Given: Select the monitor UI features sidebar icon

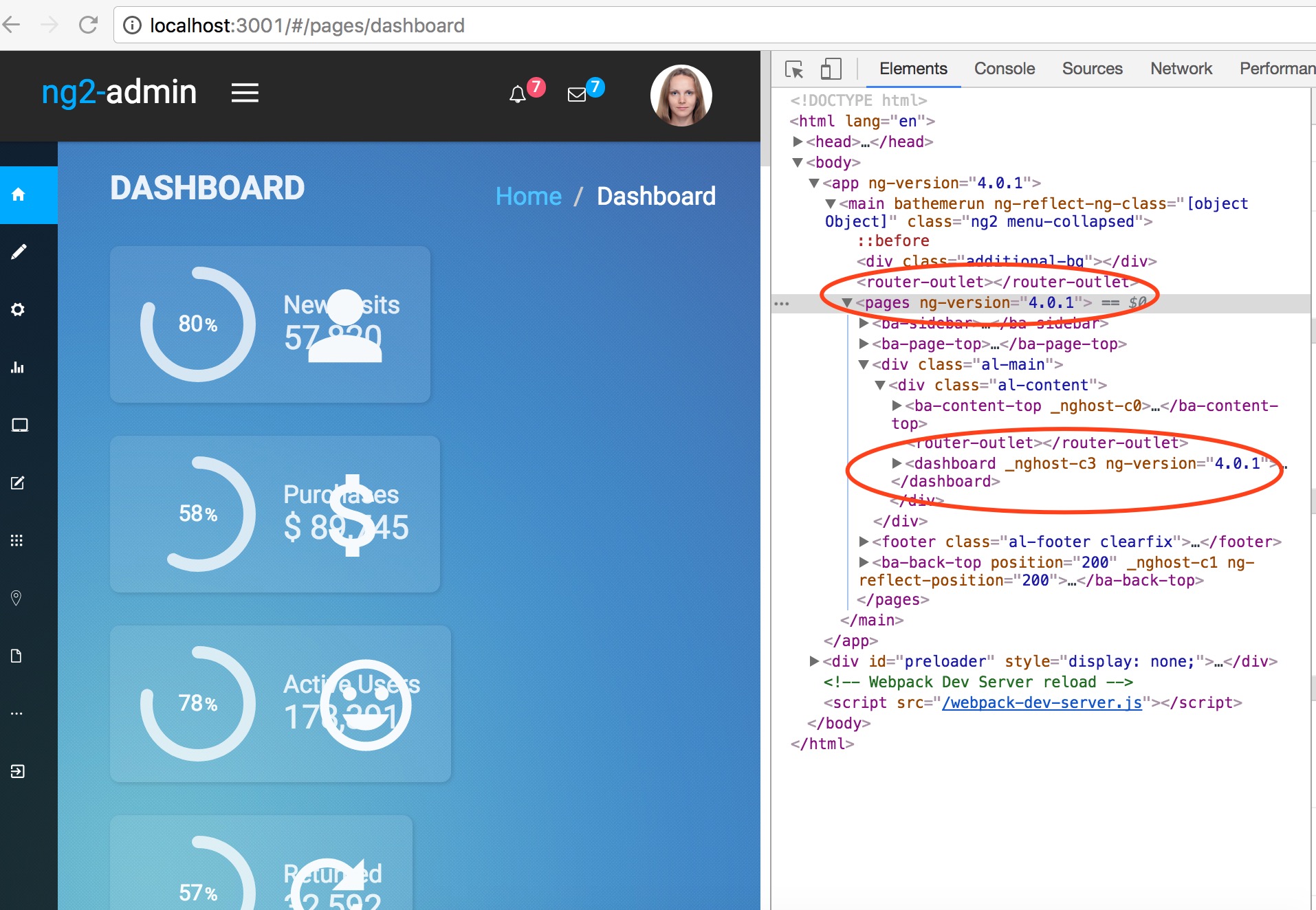Looking at the screenshot, I should [x=19, y=425].
